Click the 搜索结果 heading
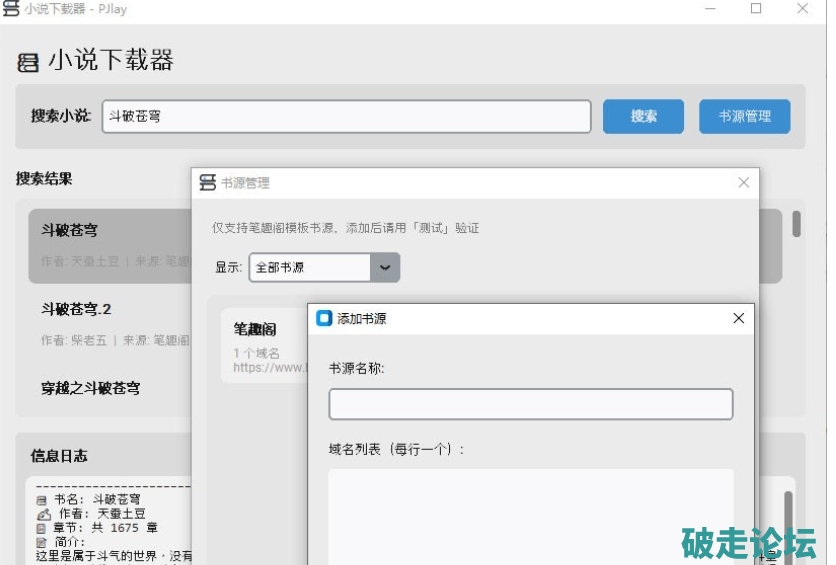This screenshot has height=565, width=836. (x=44, y=179)
